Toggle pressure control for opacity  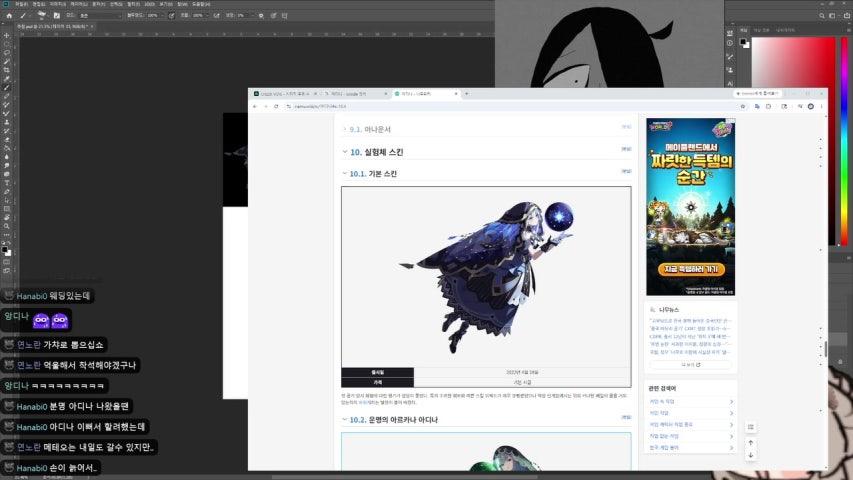click(x=171, y=16)
